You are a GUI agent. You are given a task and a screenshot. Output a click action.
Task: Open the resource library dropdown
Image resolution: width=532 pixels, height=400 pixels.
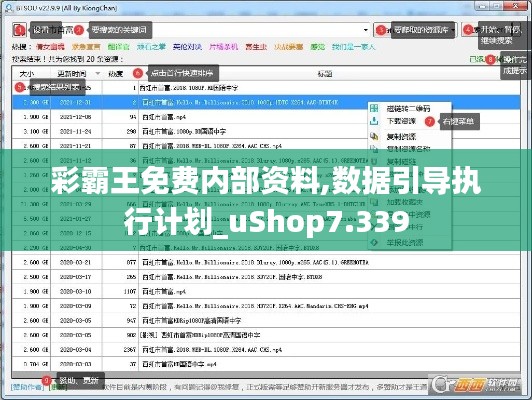tap(453, 30)
